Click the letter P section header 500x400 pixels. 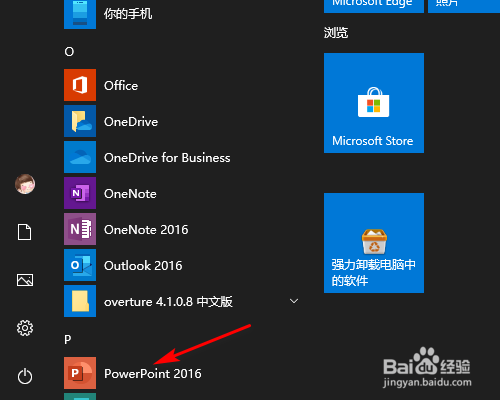point(68,340)
